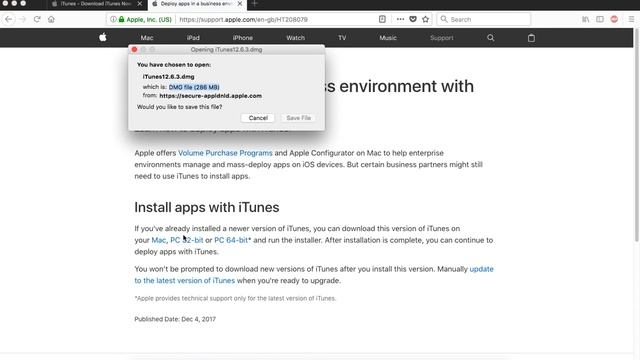Open TV in Apple navigation bar
This screenshot has width=640, height=360.
click(342, 38)
